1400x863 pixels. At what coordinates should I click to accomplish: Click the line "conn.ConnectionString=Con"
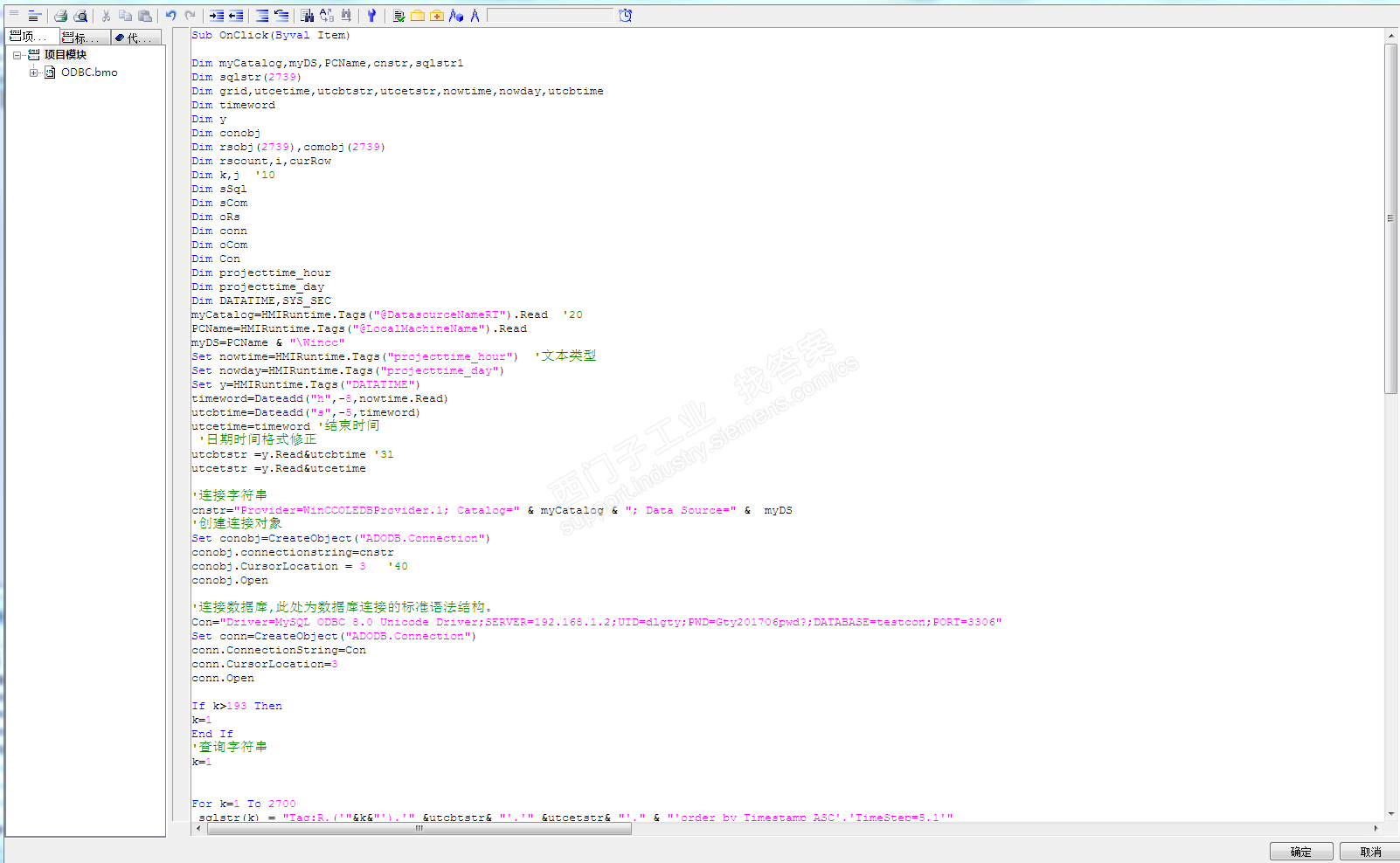click(x=279, y=651)
